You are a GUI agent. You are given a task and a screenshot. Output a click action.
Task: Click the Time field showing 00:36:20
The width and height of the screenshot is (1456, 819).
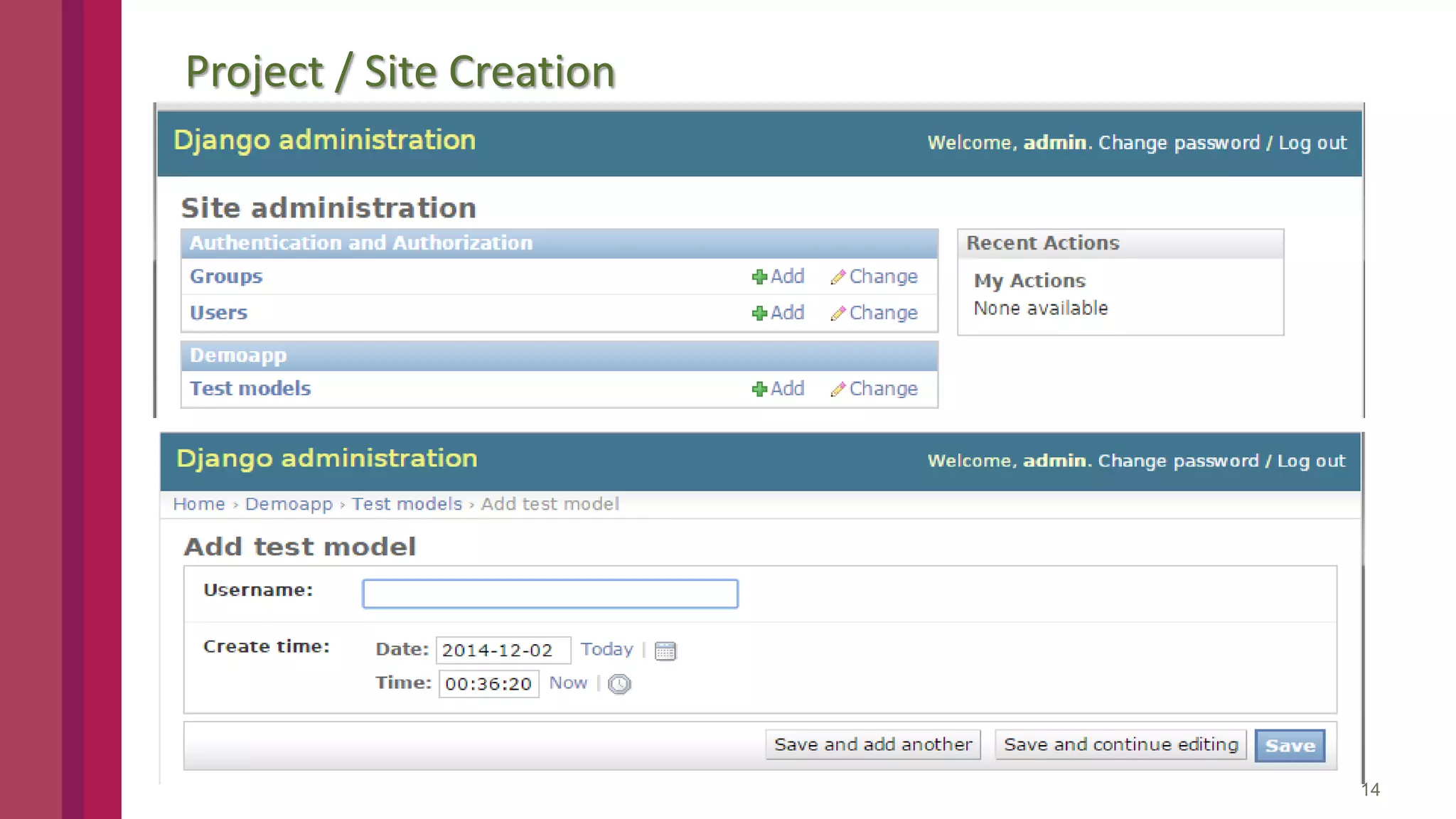[488, 684]
